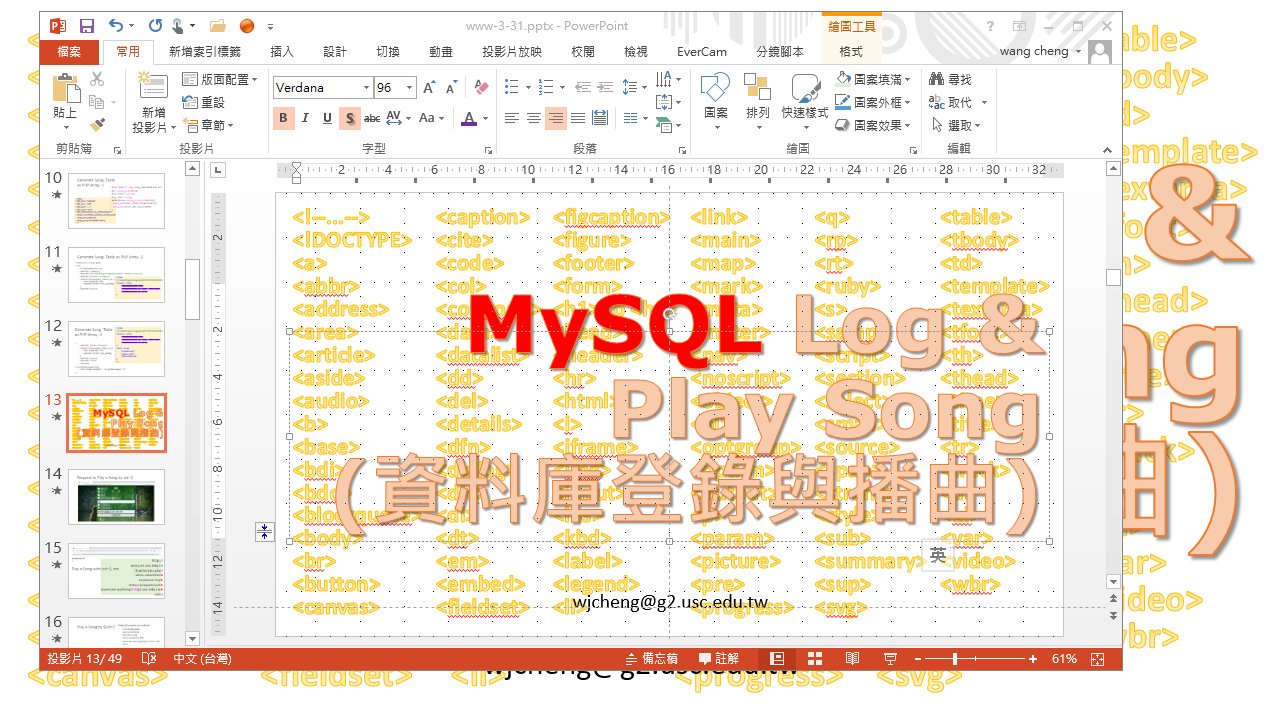Save the presentation from quick access toolbar
The width and height of the screenshot is (1280, 720).
click(86, 26)
